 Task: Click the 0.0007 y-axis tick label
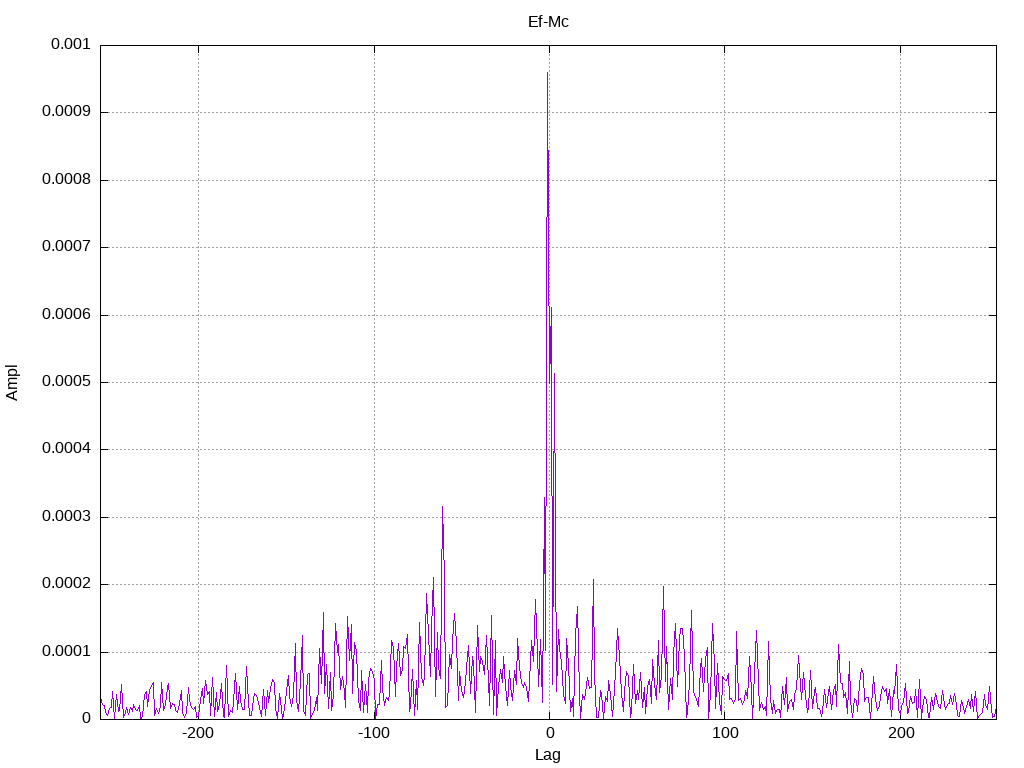pos(67,246)
